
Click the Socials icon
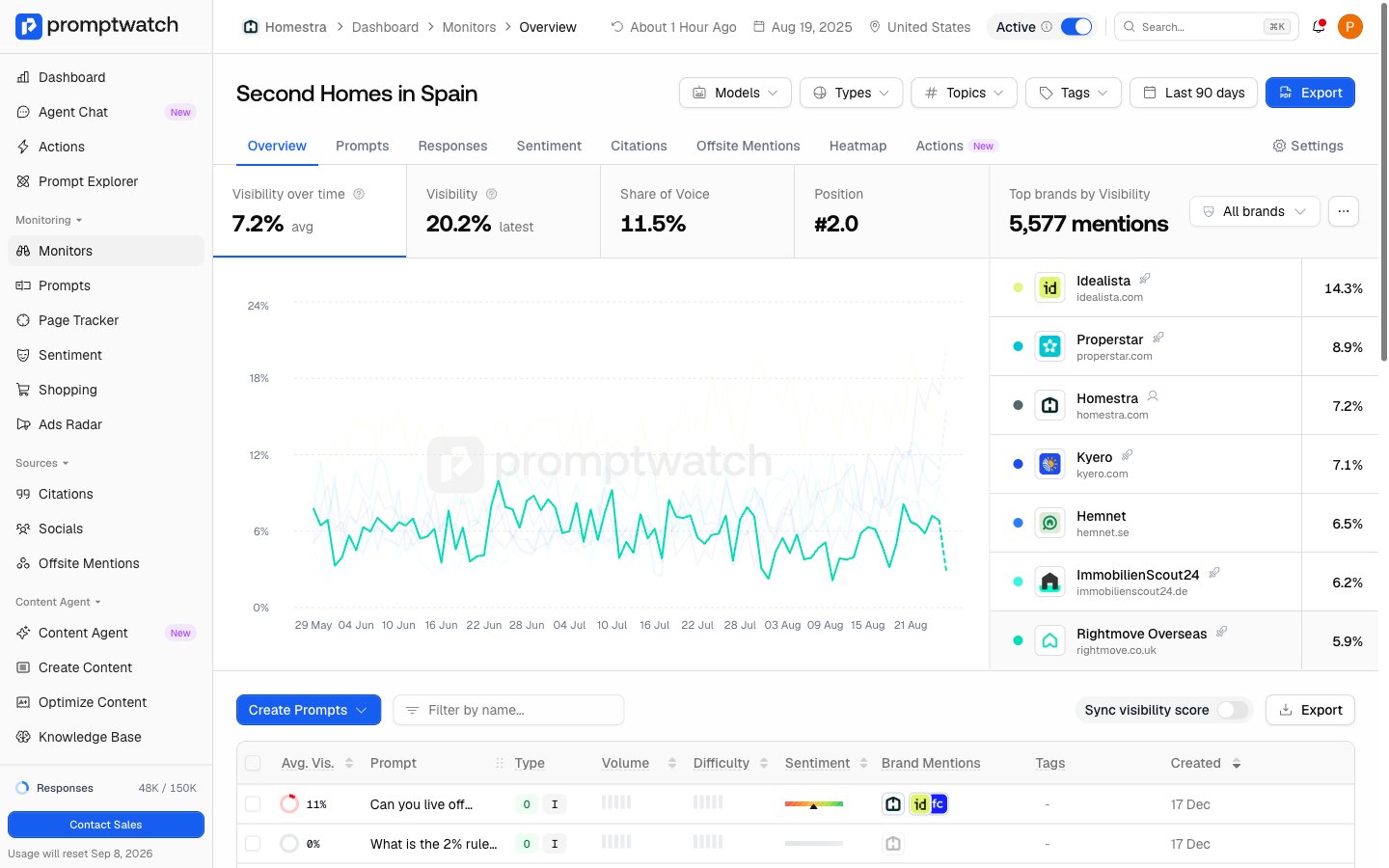[23, 529]
